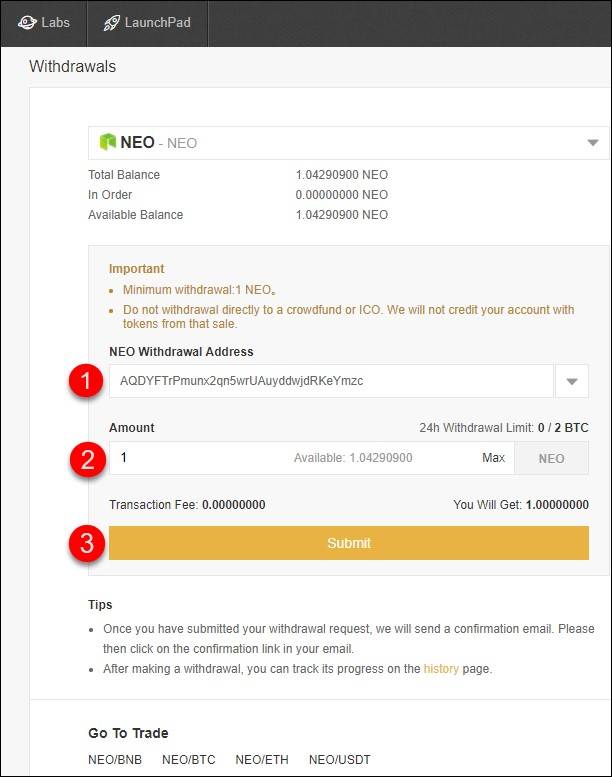
Task: Click the NEO unit button
Action: click(x=551, y=459)
